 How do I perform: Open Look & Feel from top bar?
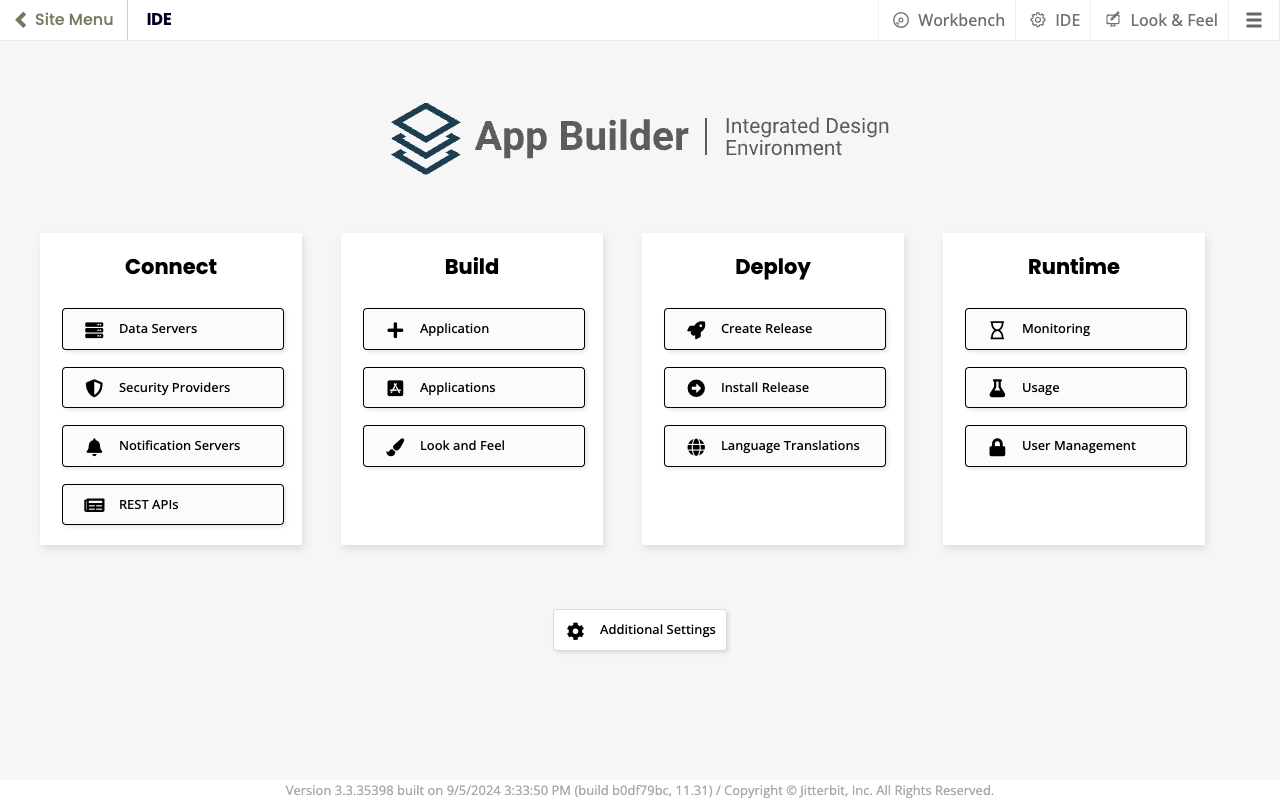click(x=1160, y=20)
